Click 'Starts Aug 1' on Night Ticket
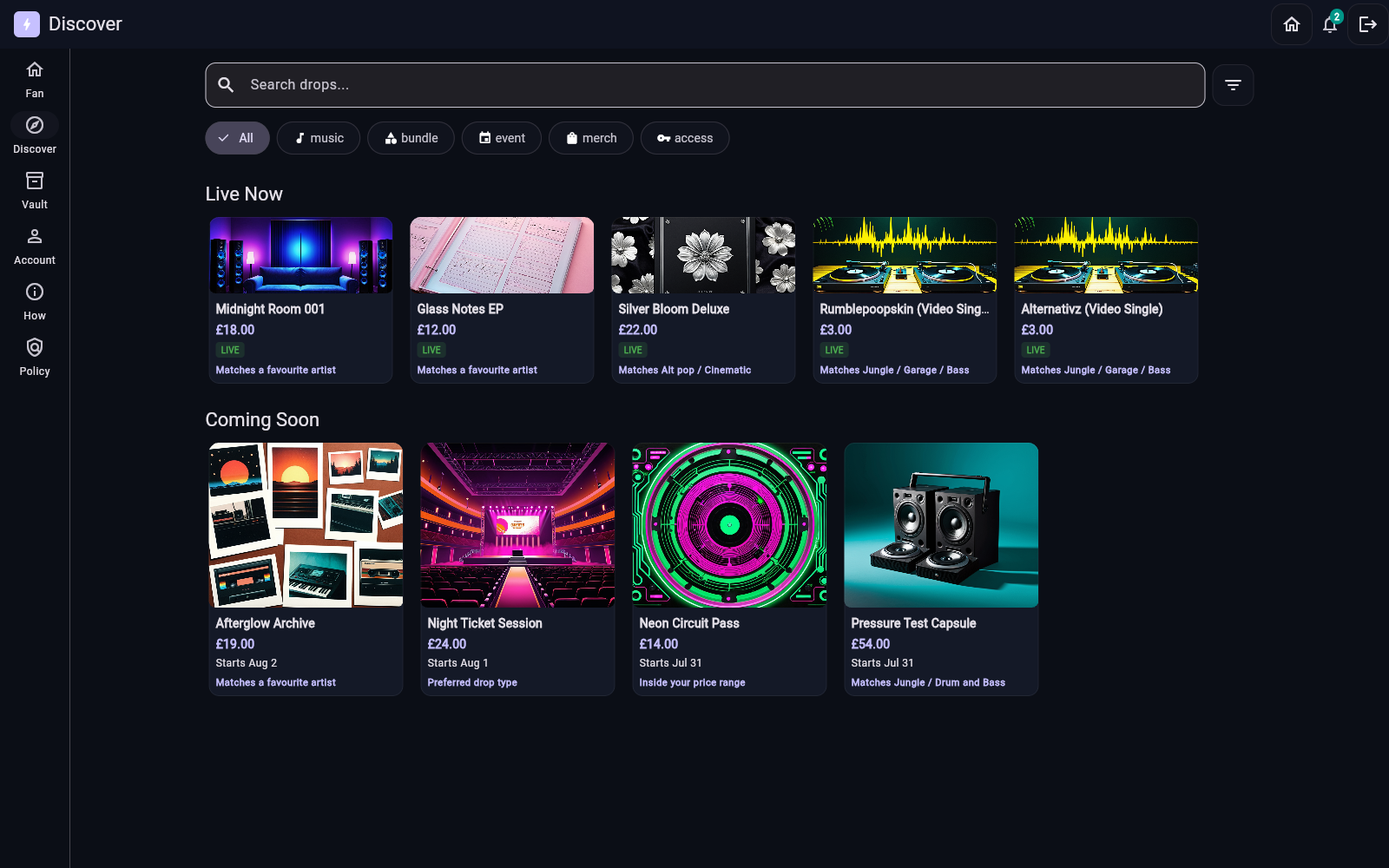1389x868 pixels. click(458, 663)
